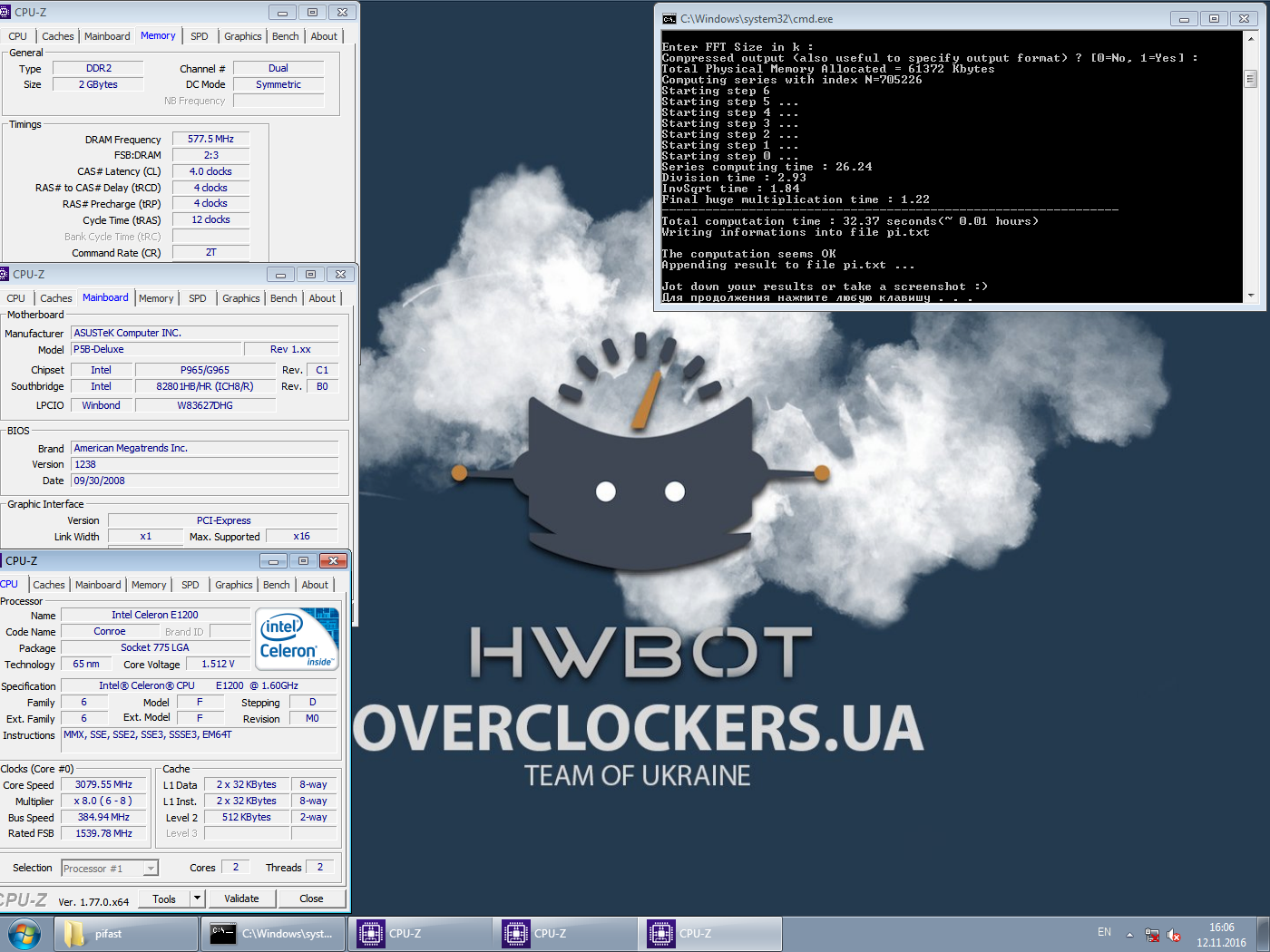The height and width of the screenshot is (952, 1270).
Task: Select the Mainboard tab in top CPU-Z window
Action: (107, 36)
